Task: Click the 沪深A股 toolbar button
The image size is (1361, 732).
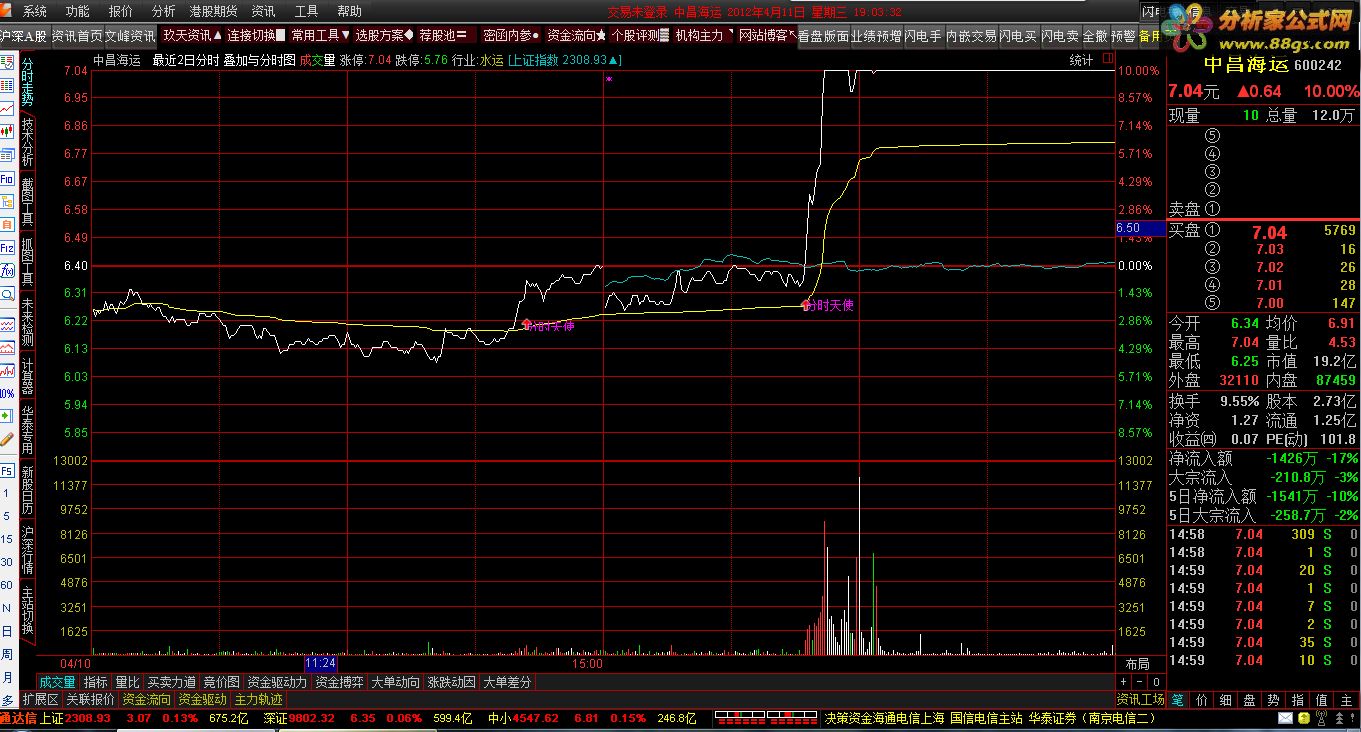Action: pyautogui.click(x=24, y=36)
